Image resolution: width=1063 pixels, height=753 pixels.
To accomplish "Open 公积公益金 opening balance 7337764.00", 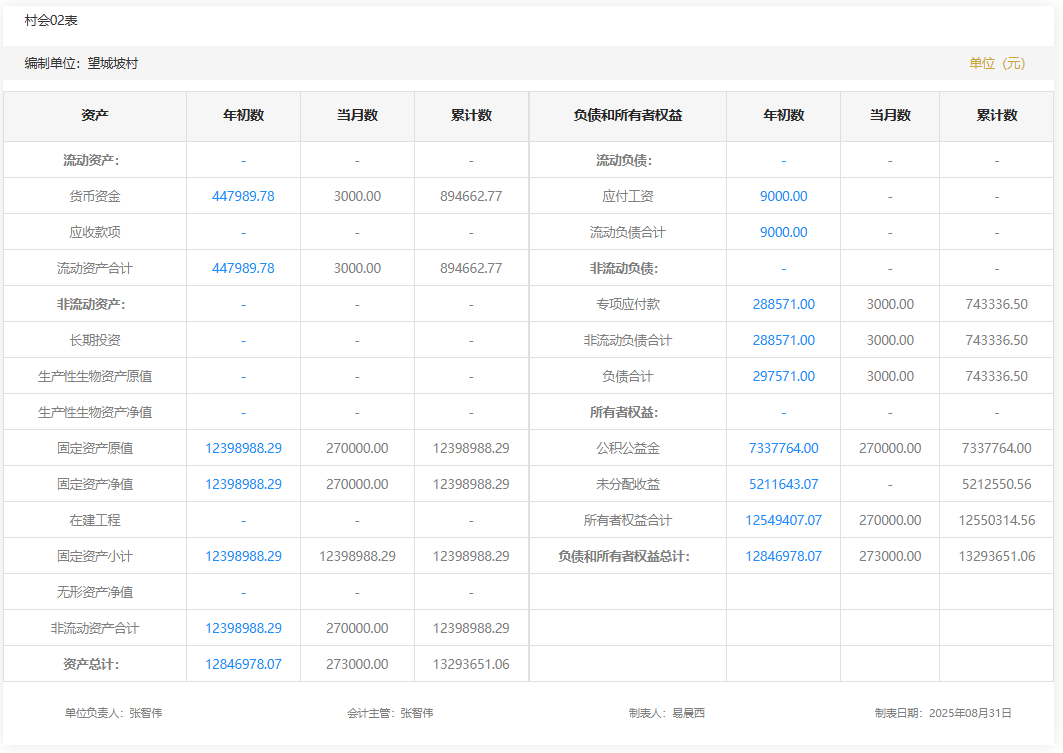I will (x=783, y=448).
